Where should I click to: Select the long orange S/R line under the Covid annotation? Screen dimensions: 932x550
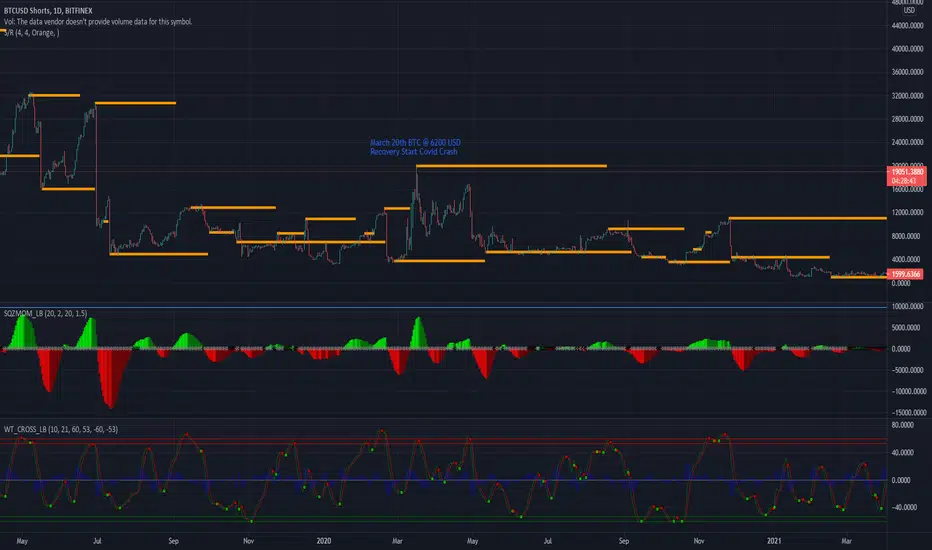click(x=511, y=166)
